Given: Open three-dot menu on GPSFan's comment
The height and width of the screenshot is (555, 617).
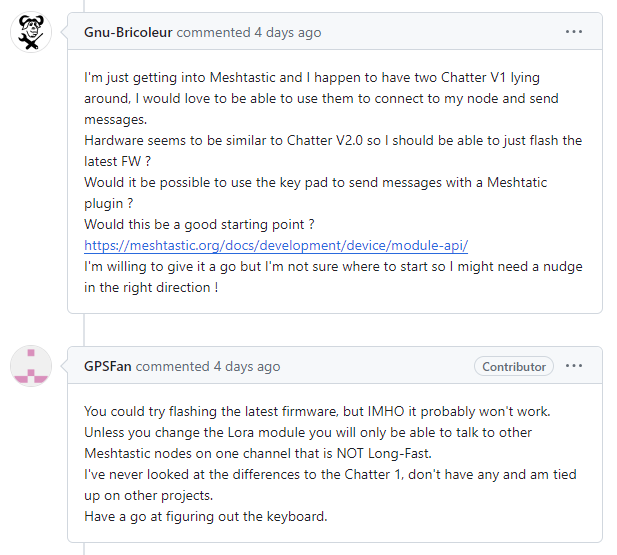Looking at the screenshot, I should [x=573, y=366].
